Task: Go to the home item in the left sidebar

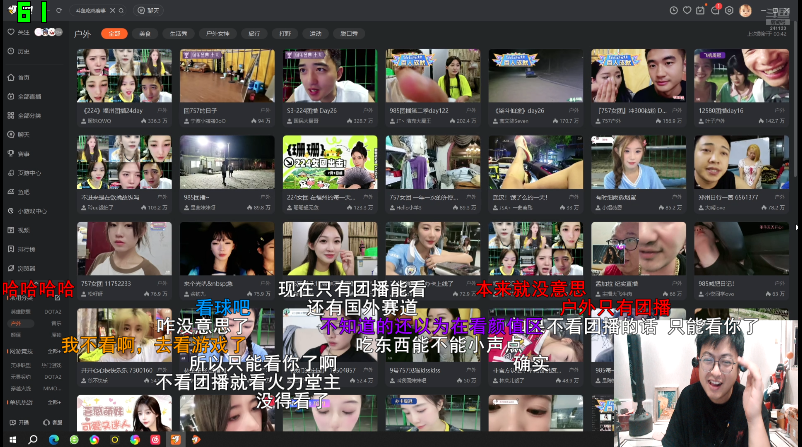Action: (18, 77)
